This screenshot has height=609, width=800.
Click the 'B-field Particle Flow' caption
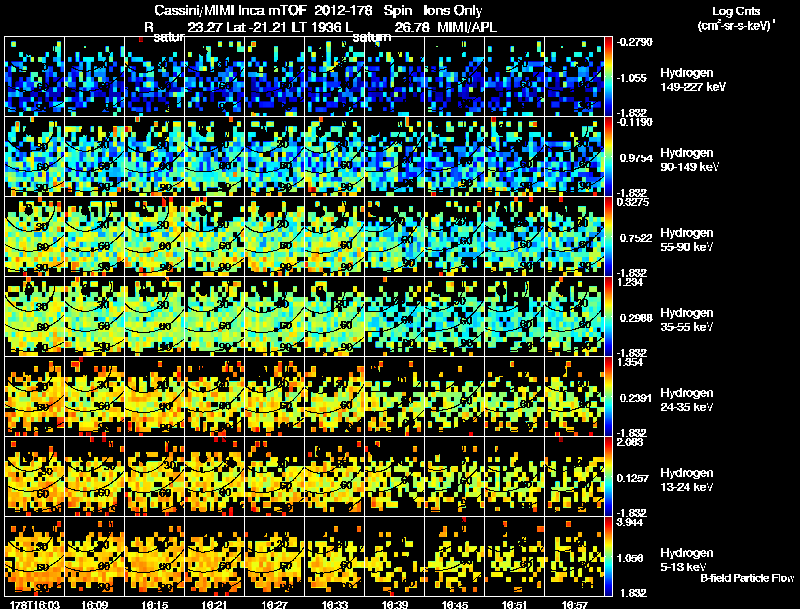click(x=747, y=578)
